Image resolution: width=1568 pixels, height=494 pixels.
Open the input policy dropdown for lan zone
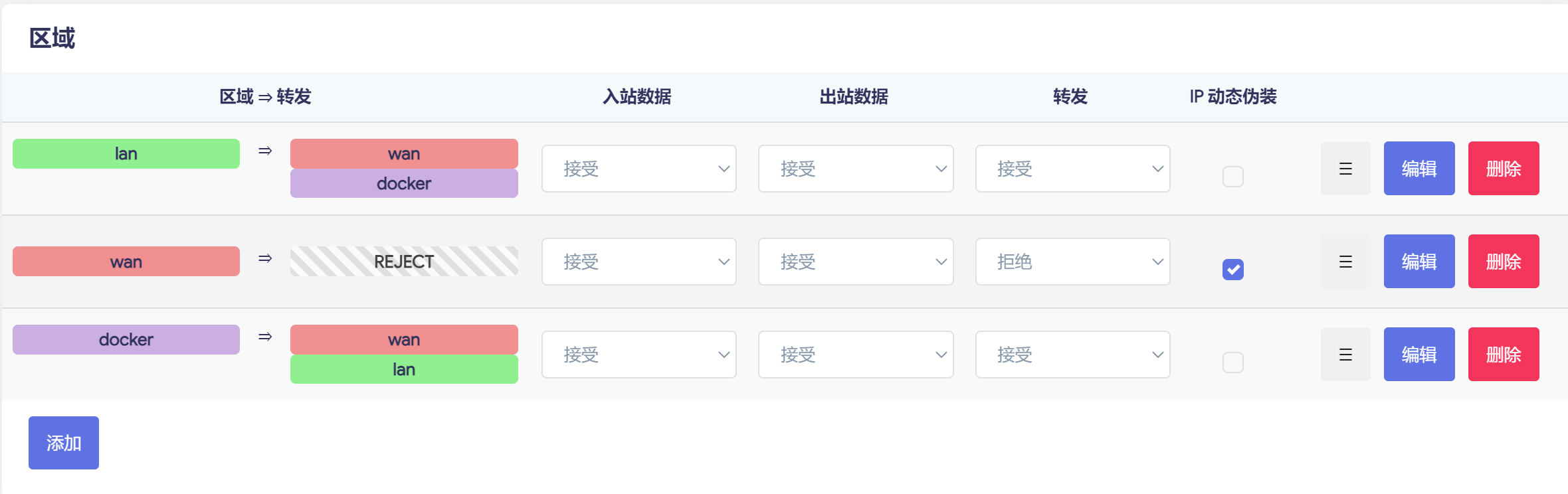tap(639, 169)
